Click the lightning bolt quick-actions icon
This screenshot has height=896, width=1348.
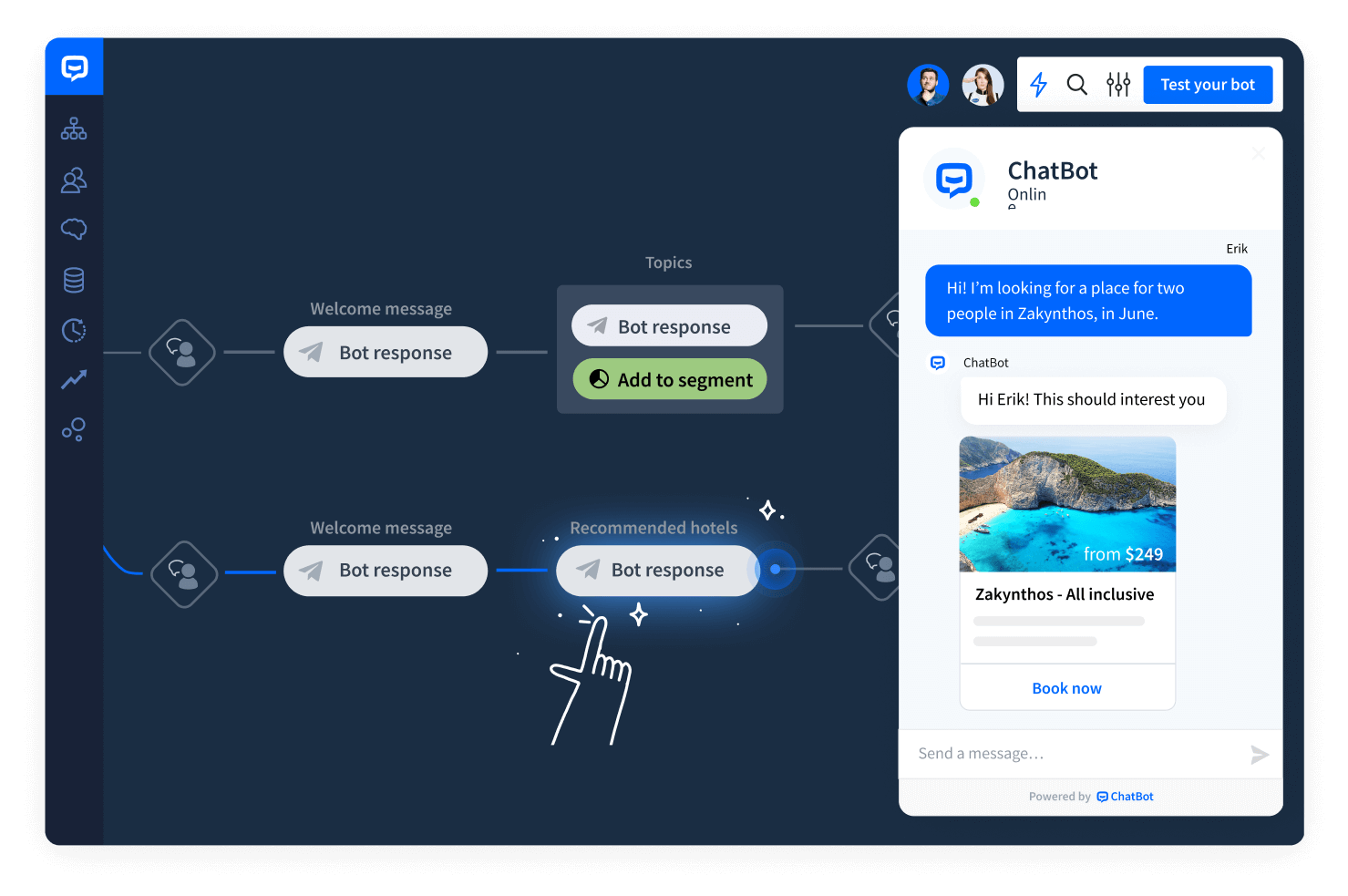(x=1038, y=84)
